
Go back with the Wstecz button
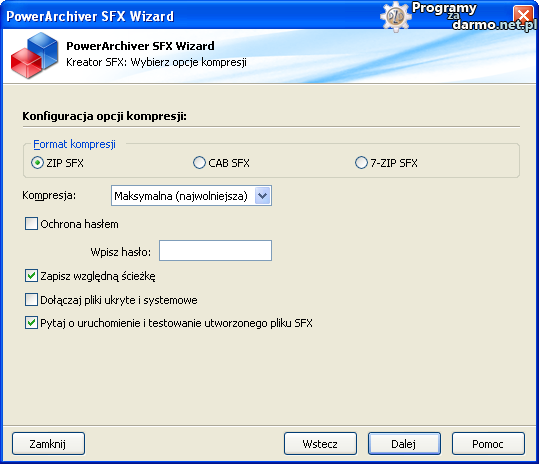tap(320, 444)
